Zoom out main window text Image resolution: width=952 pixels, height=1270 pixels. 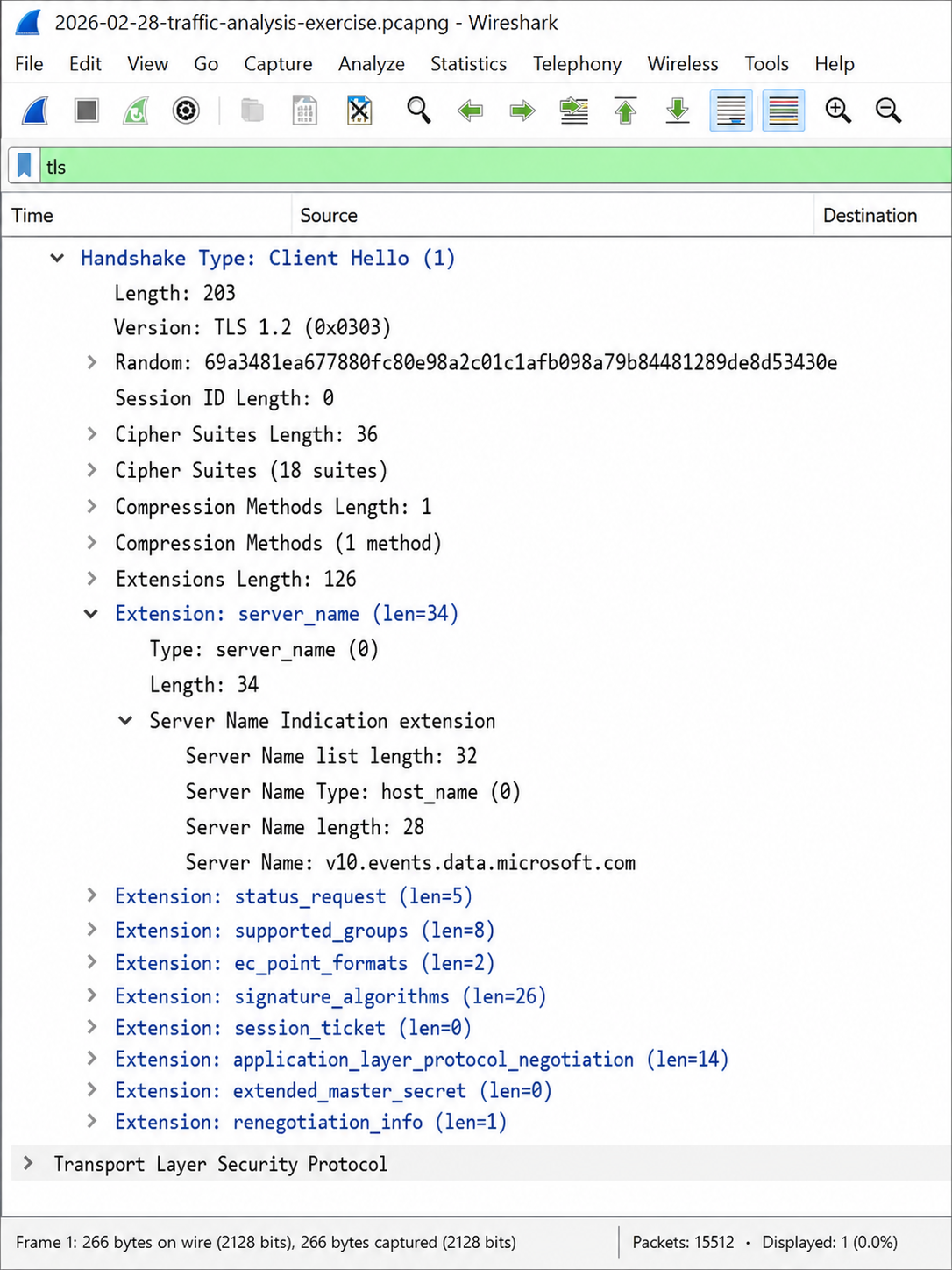point(888,111)
